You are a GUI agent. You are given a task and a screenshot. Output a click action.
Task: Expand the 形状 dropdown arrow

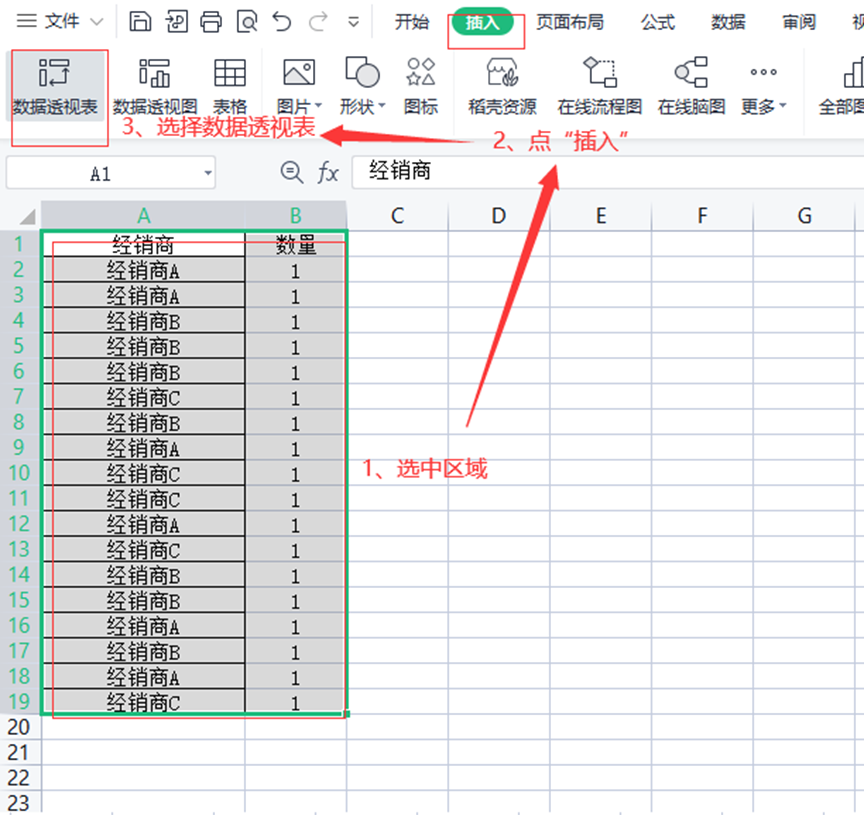(382, 105)
